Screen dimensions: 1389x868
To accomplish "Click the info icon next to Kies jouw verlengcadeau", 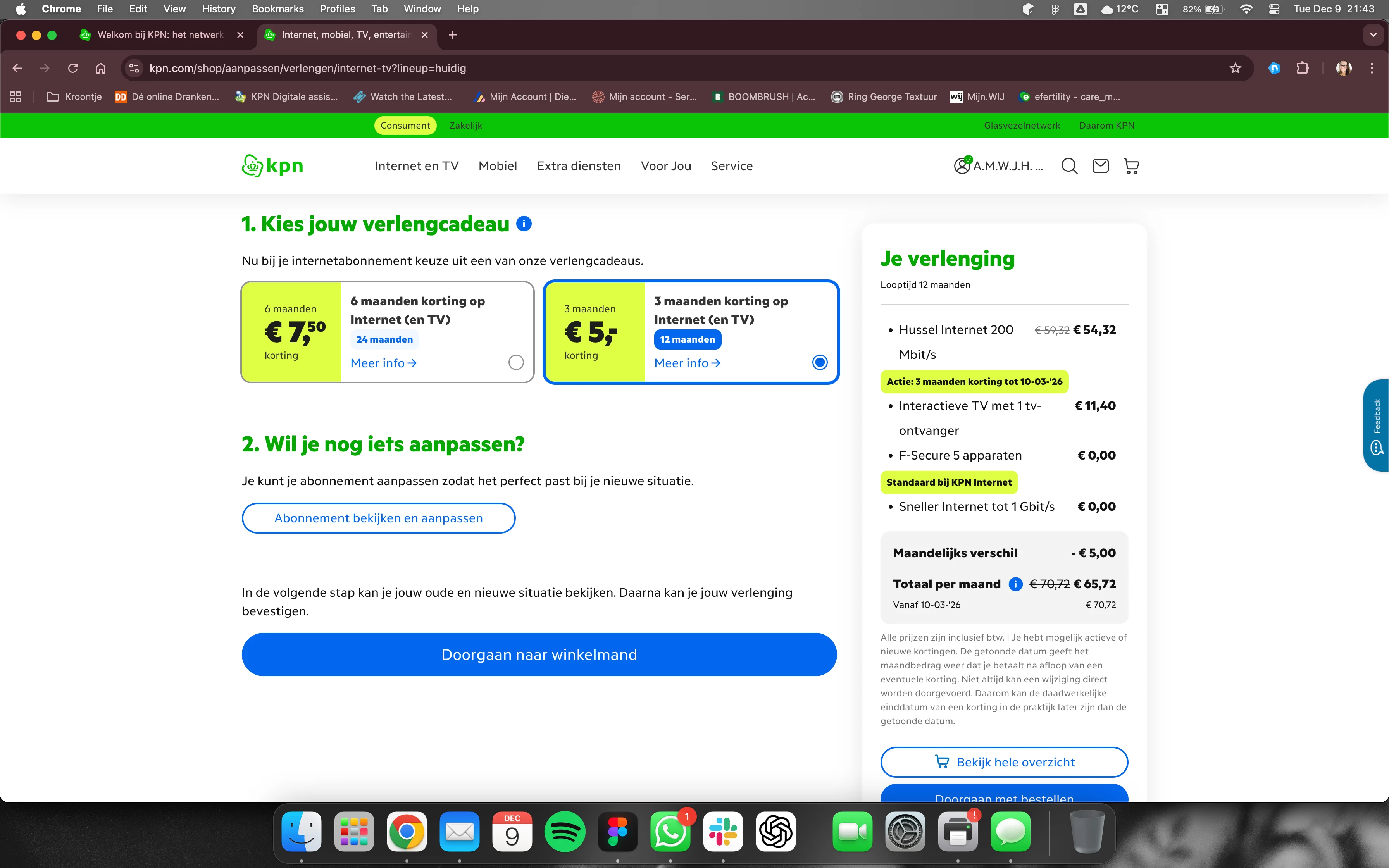I will coord(524,224).
